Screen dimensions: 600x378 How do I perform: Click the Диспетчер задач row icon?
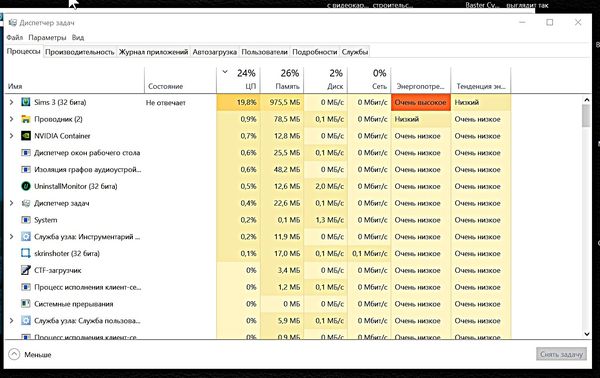coord(26,203)
